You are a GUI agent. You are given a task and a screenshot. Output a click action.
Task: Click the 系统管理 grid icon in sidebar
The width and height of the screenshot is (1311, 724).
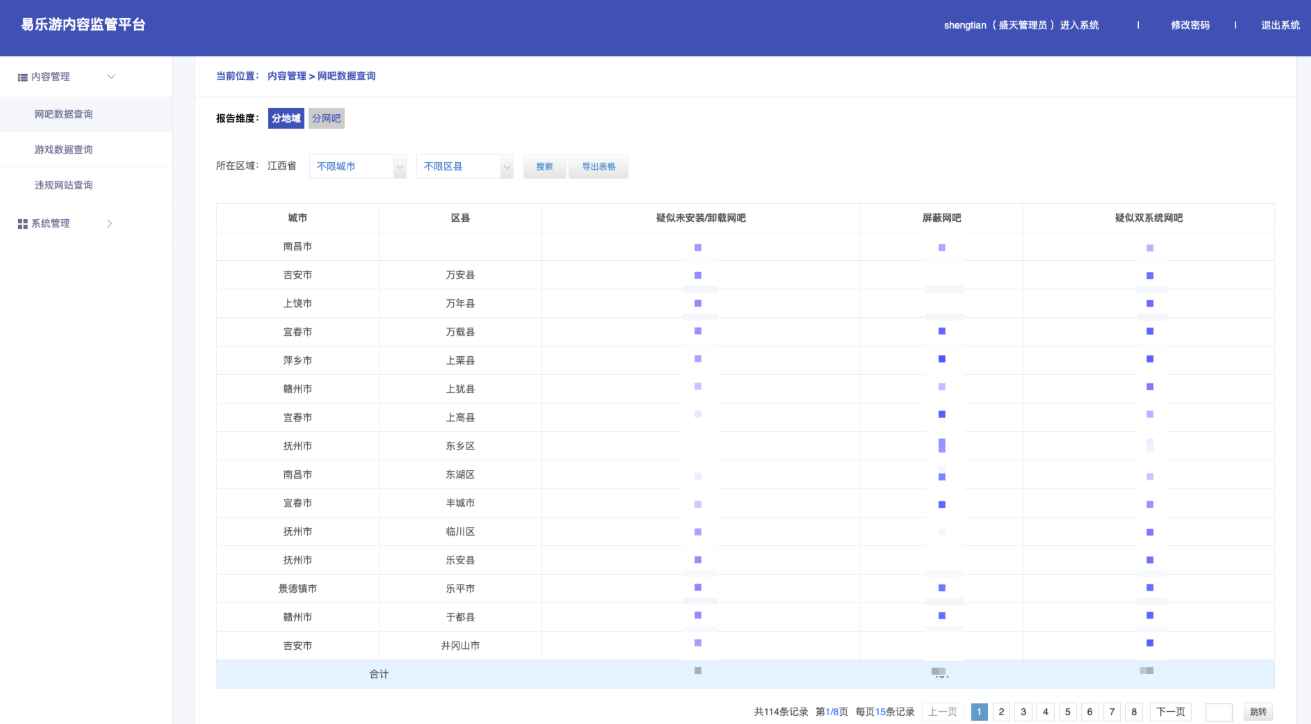point(23,224)
